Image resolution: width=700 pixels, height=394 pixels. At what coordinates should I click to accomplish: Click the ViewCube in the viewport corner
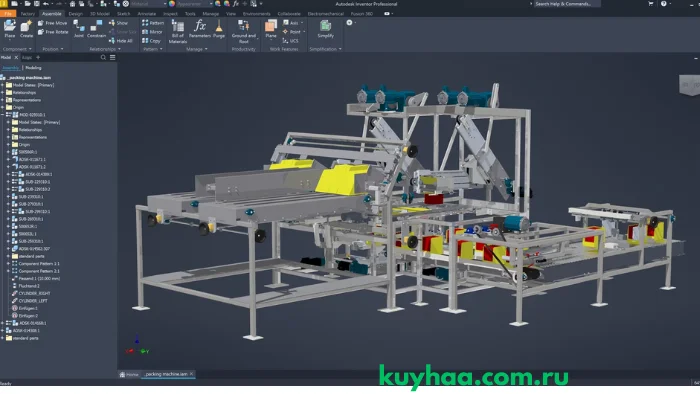[x=689, y=85]
